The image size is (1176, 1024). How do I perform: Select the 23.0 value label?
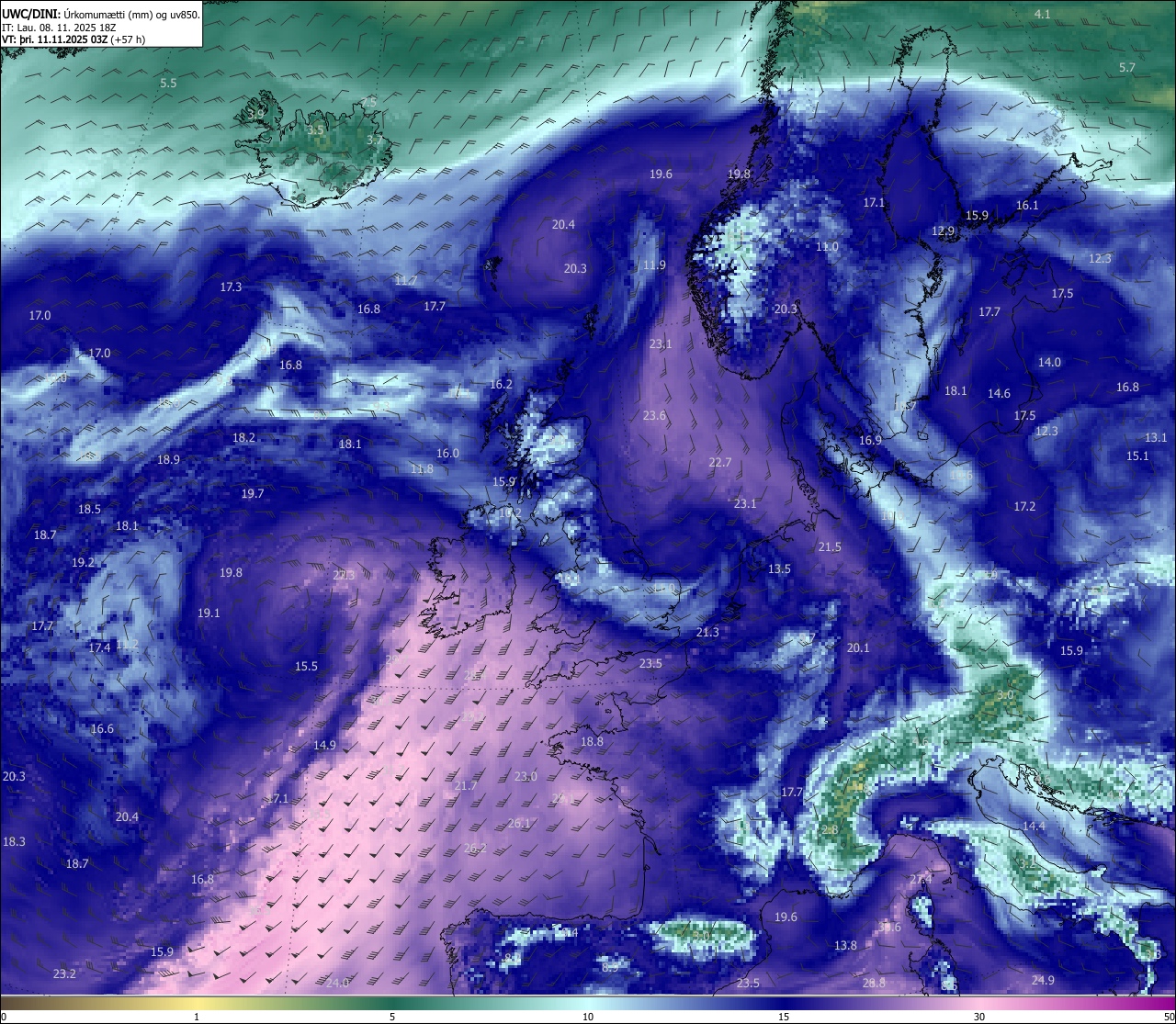[526, 777]
